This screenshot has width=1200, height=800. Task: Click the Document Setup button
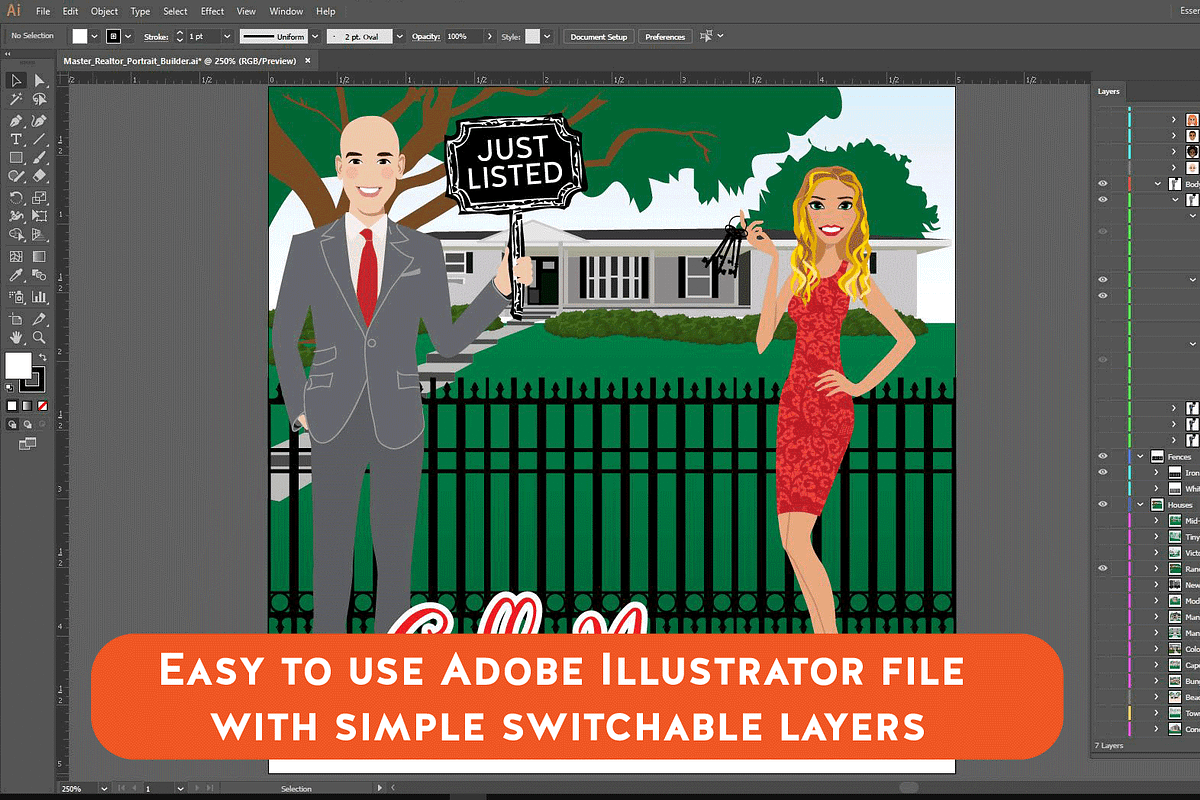(599, 36)
